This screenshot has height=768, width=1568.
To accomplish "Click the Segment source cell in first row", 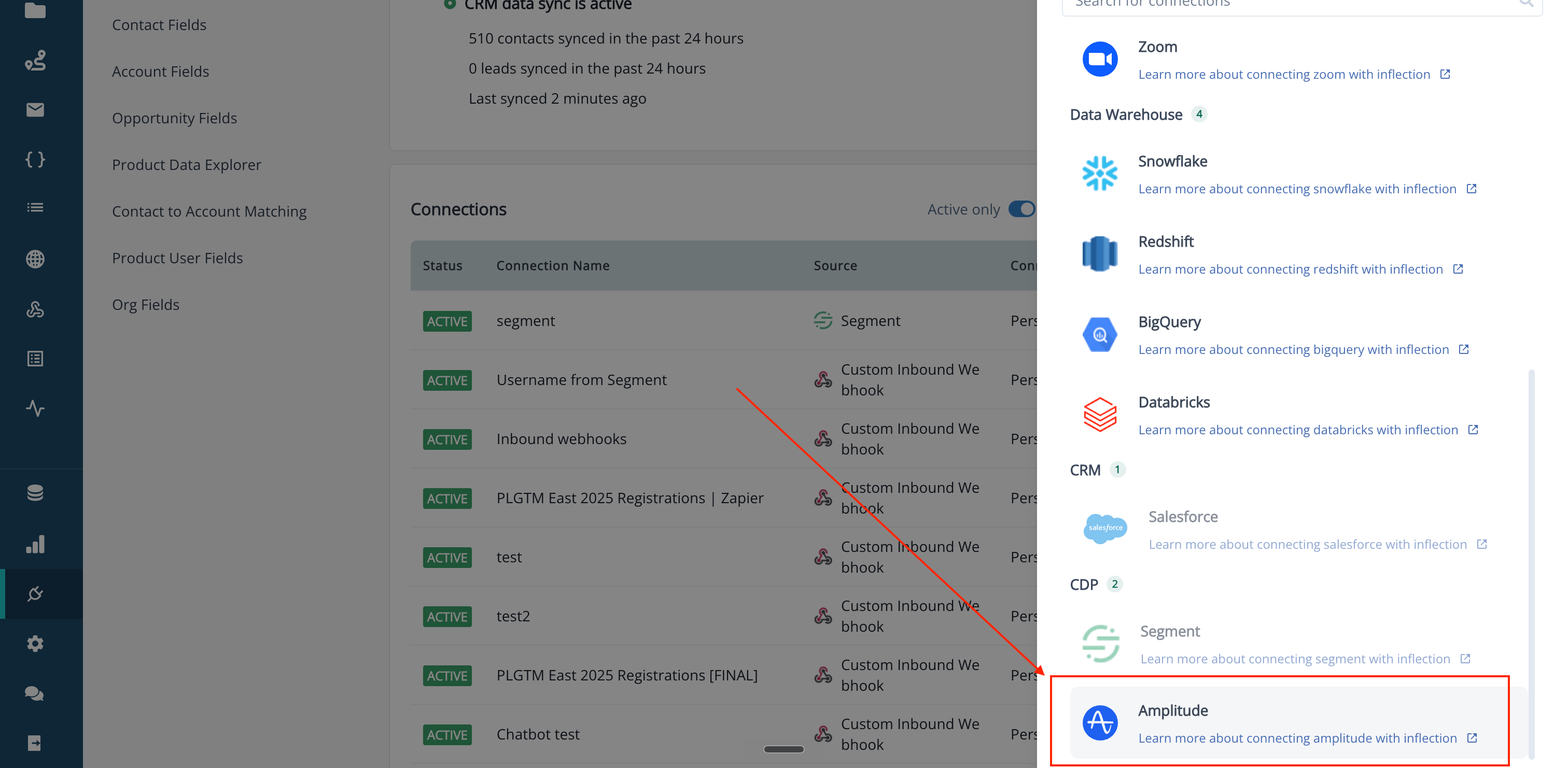I will click(x=857, y=320).
